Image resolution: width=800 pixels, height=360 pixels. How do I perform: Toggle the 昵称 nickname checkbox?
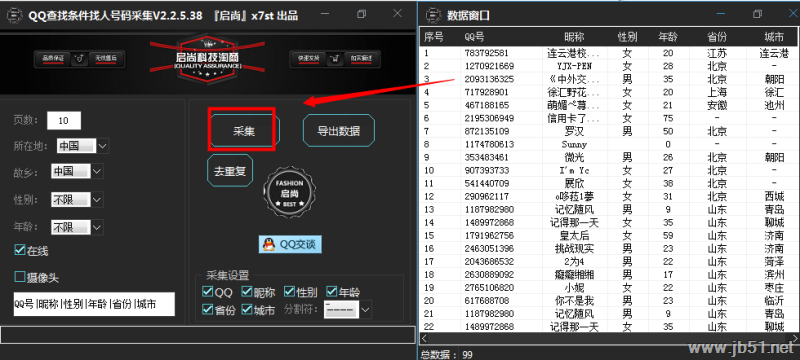[x=247, y=292]
